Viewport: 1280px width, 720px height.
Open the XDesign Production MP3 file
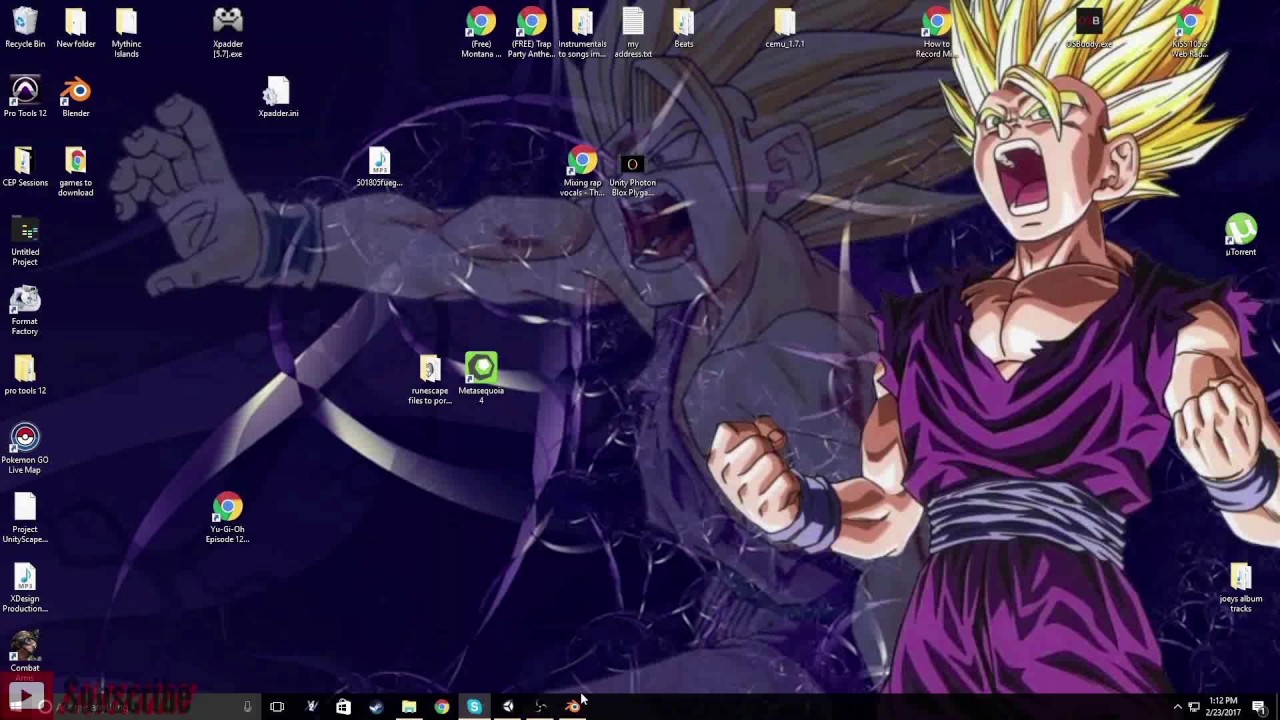[x=25, y=588]
